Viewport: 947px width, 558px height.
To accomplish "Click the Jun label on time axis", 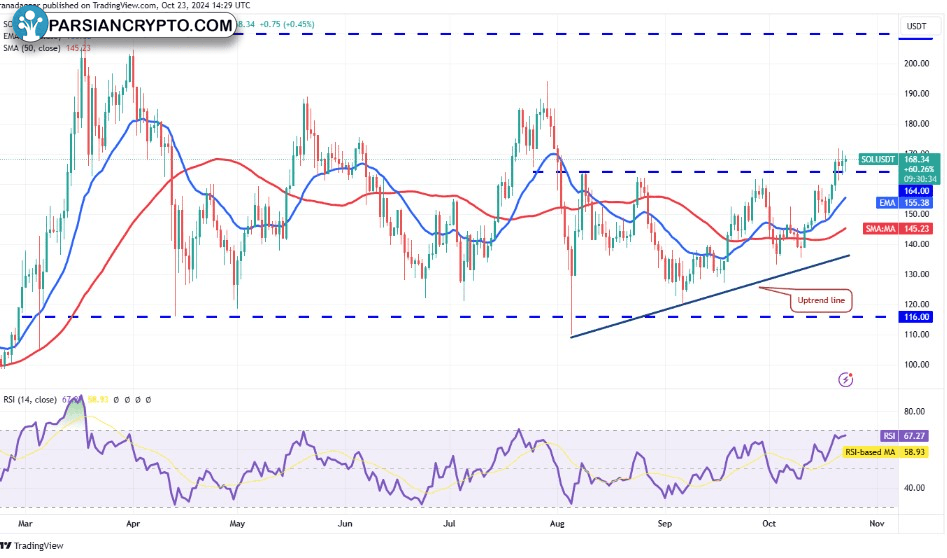I will pyautogui.click(x=345, y=524).
